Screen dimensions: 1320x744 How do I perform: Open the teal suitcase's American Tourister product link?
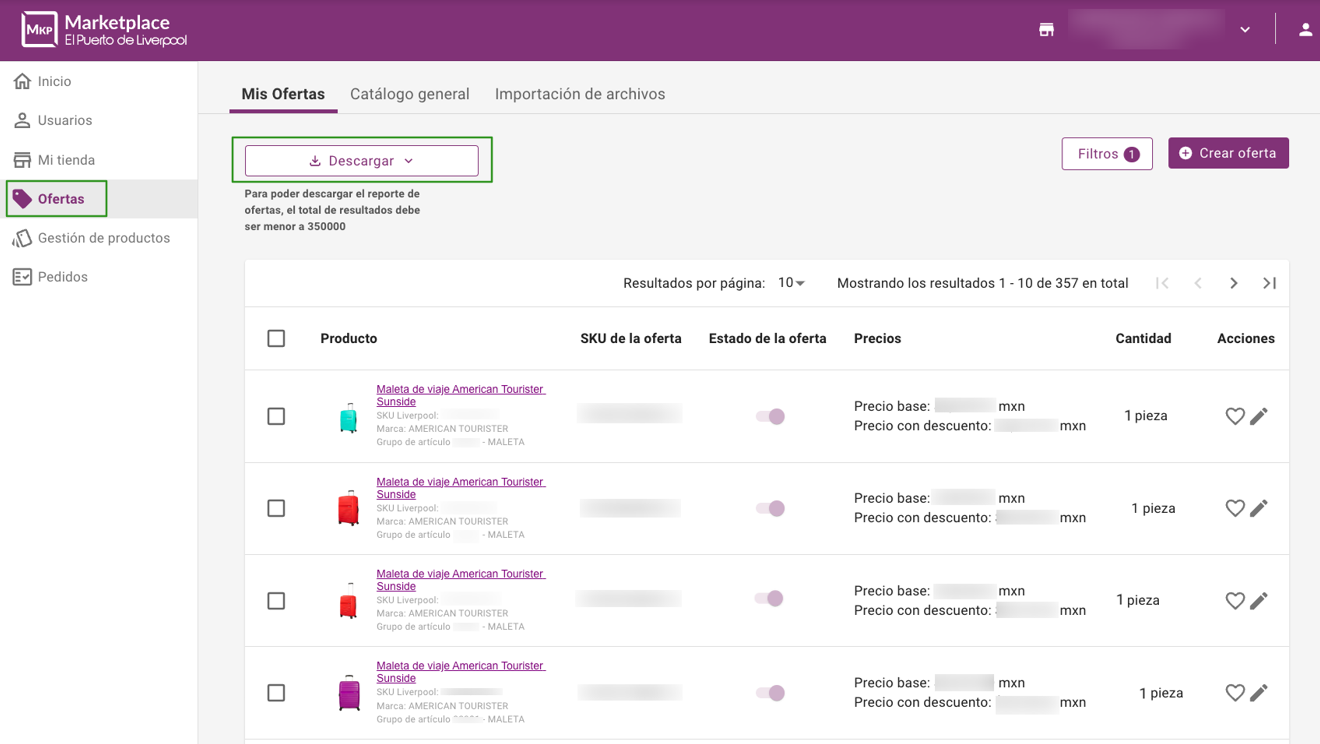tap(460, 395)
